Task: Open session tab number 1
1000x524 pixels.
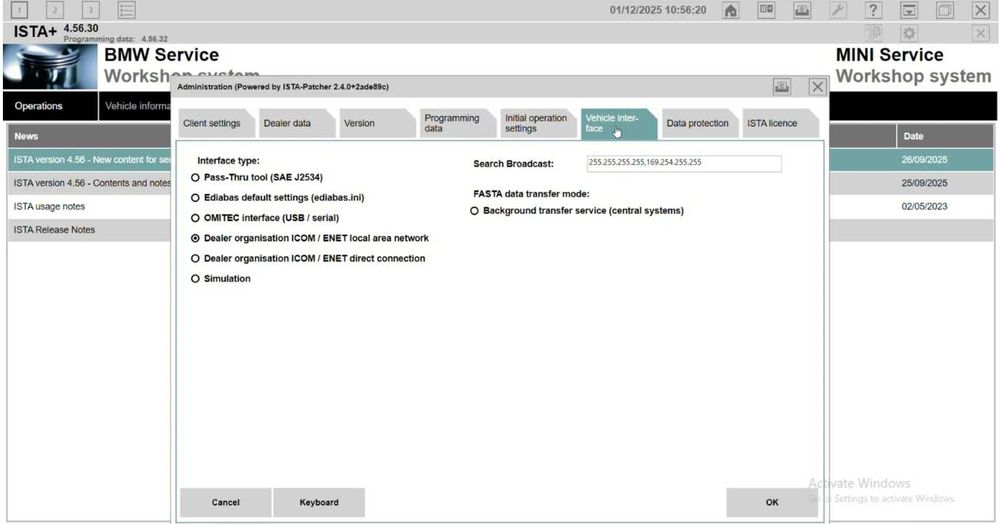Action: [19, 10]
